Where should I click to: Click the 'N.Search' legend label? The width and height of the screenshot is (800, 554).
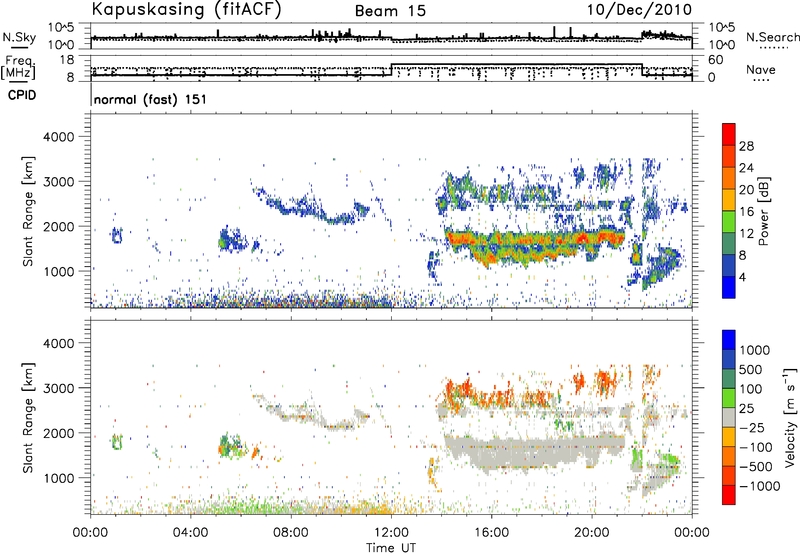(x=773, y=37)
